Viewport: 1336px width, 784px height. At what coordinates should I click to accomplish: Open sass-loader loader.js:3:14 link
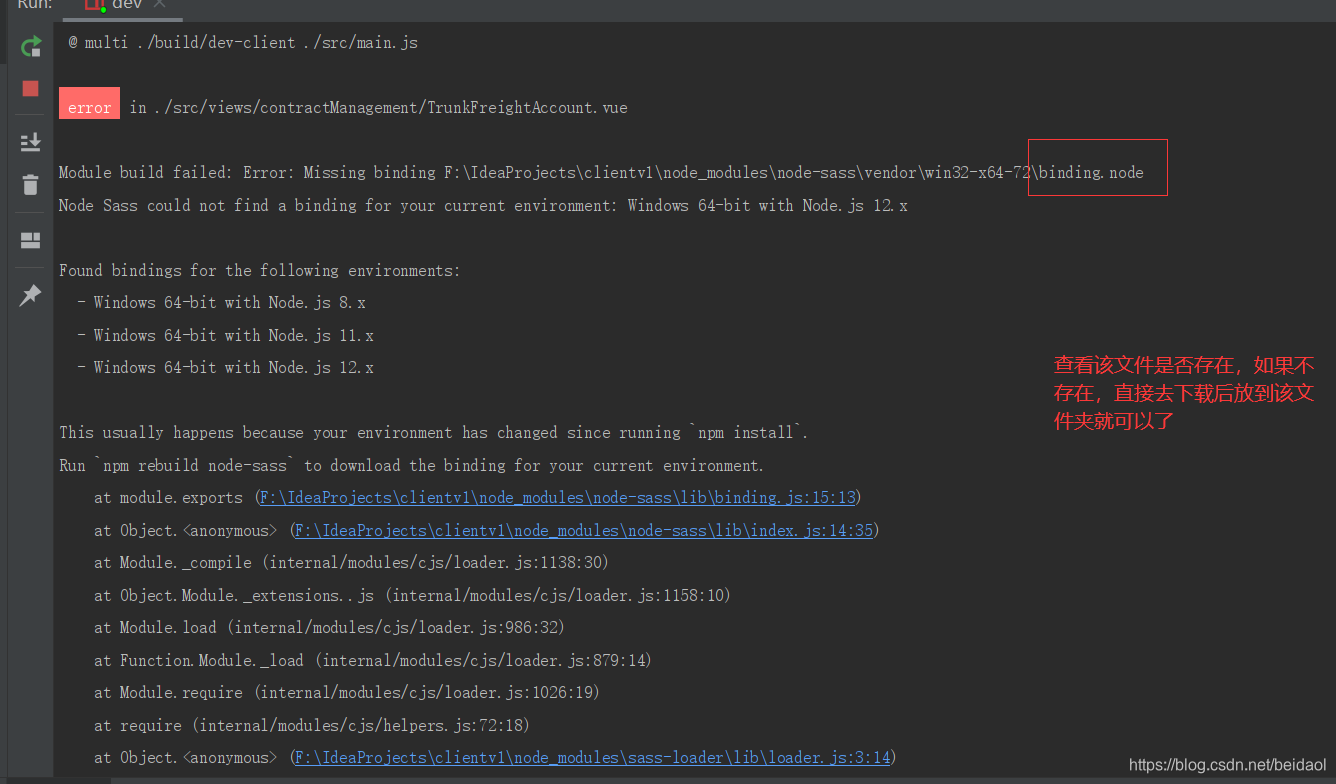pyautogui.click(x=592, y=757)
